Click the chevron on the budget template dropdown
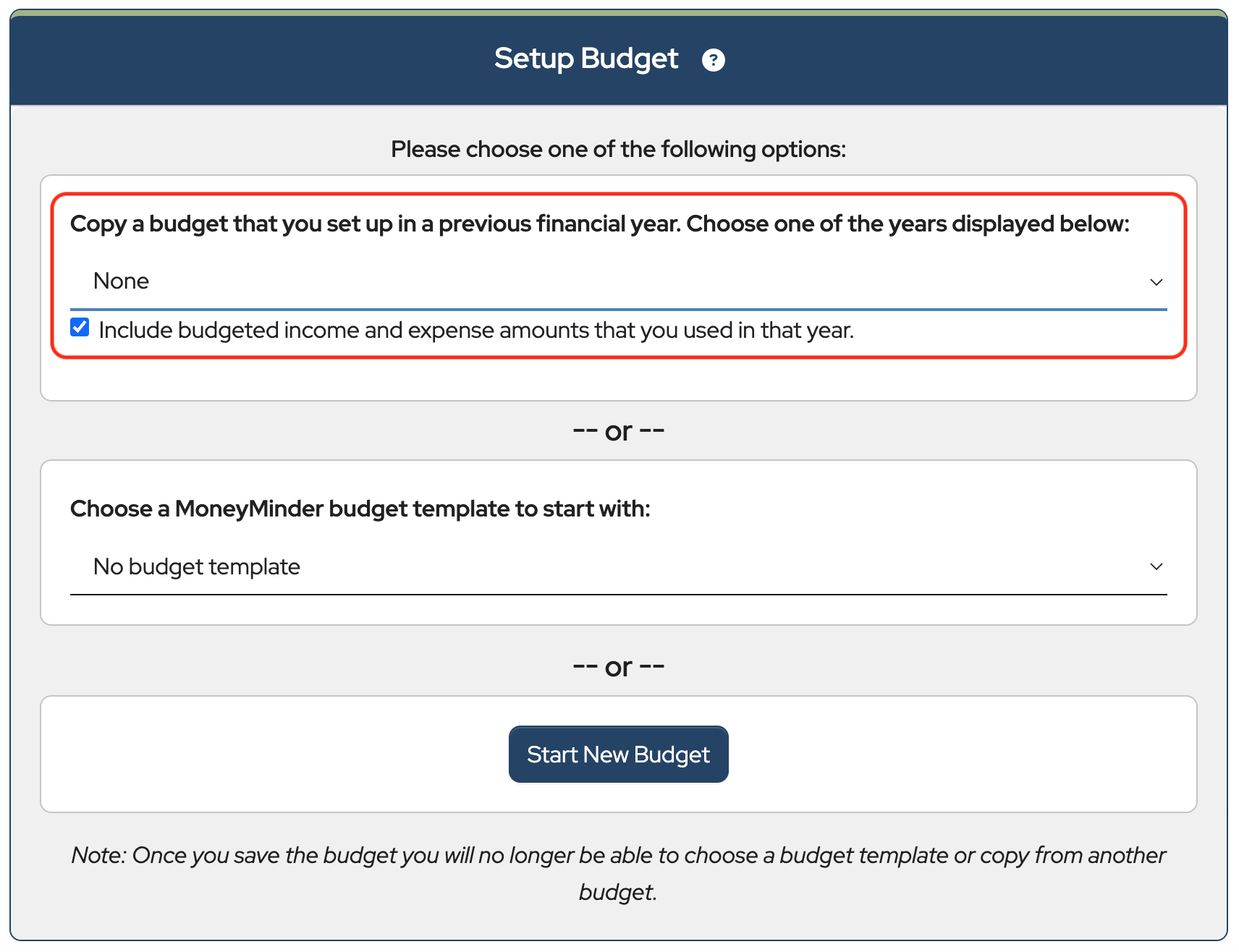 1156,566
